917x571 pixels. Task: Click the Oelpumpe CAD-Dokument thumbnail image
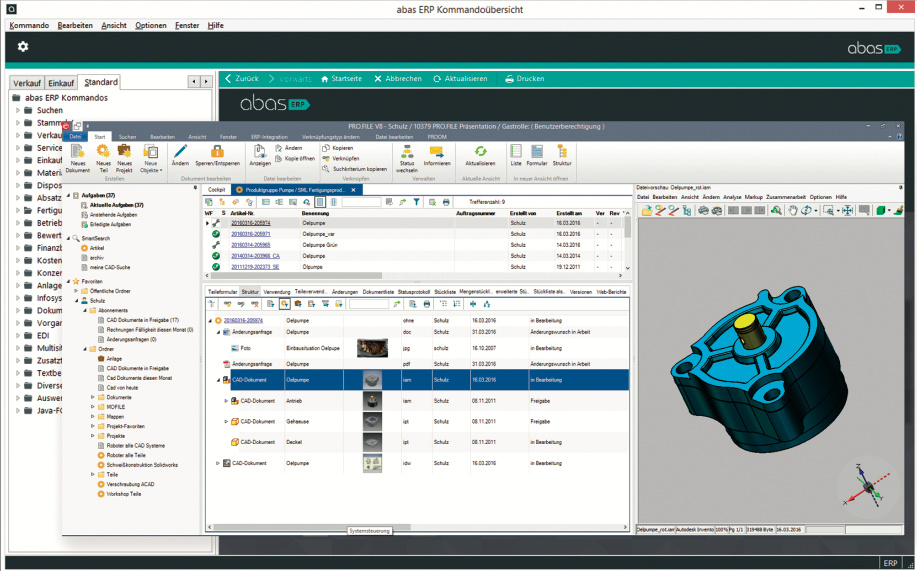click(x=372, y=380)
